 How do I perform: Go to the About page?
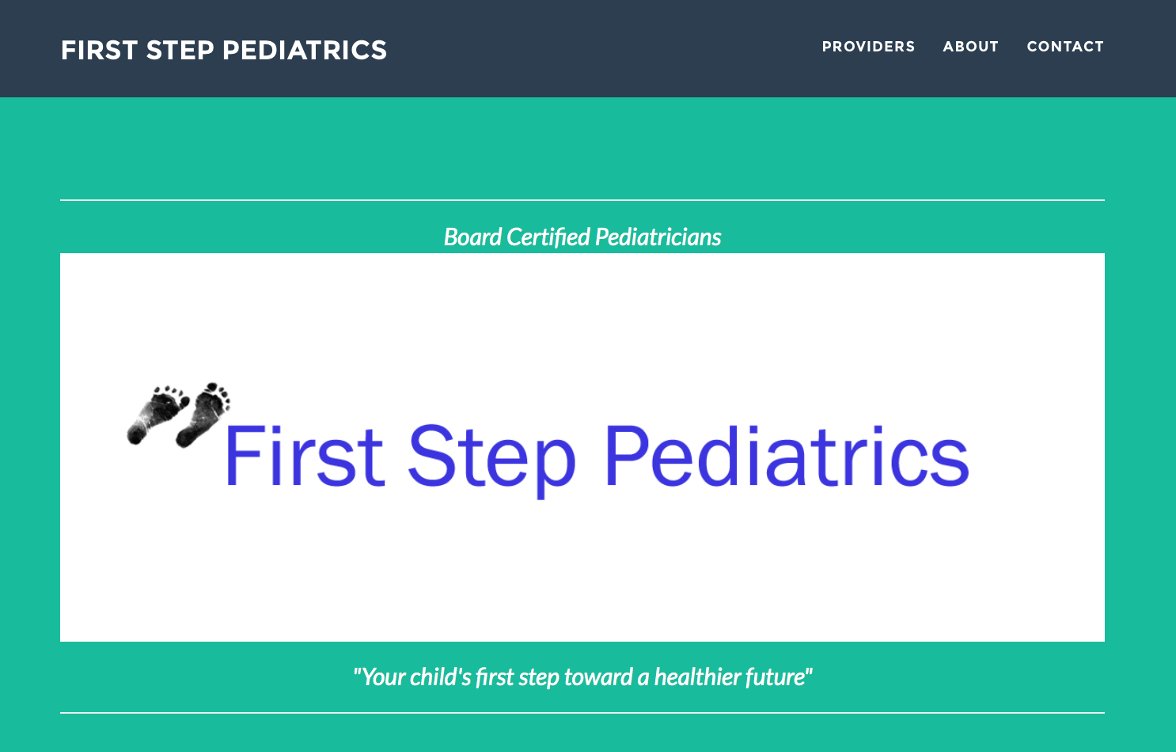[x=970, y=46]
